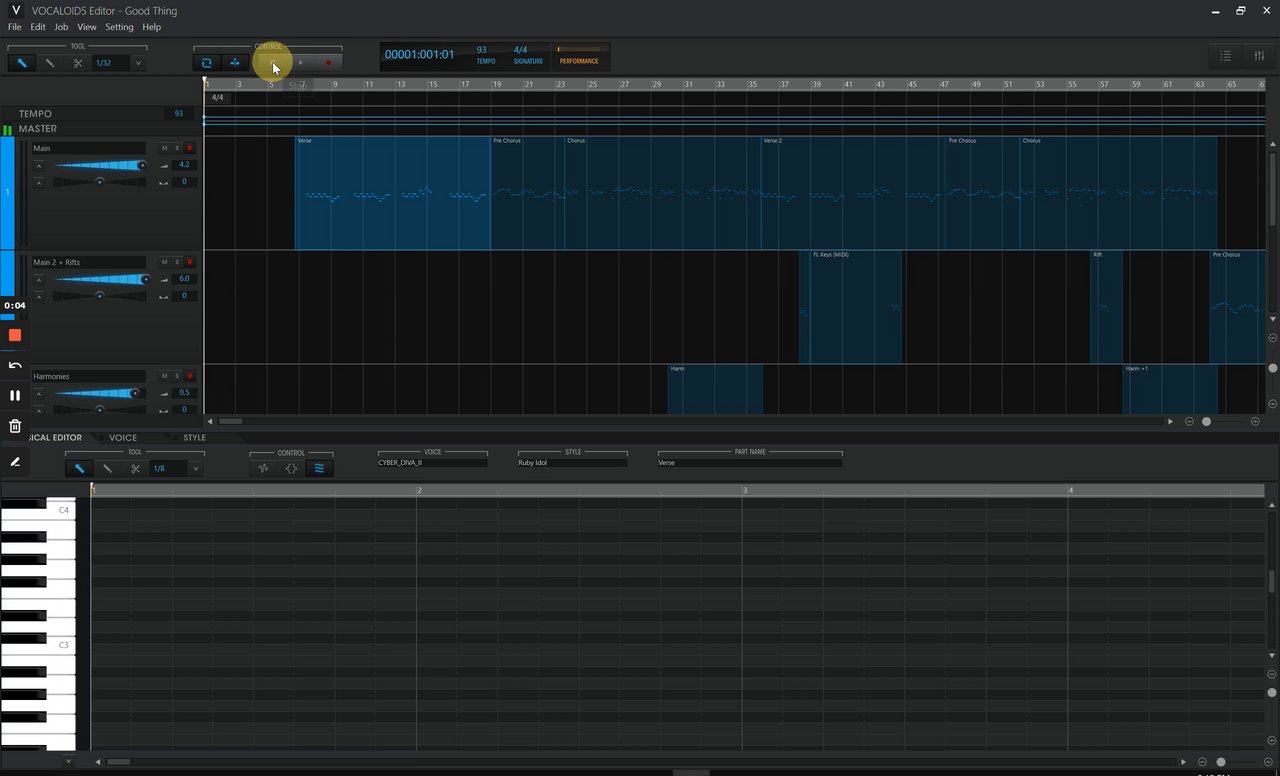
Task: Solo the Main 2 + Rifts track
Action: pyautogui.click(x=177, y=262)
